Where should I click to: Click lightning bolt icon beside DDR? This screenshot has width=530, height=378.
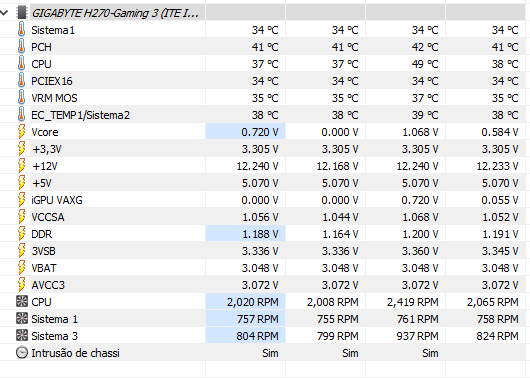click(x=21, y=234)
